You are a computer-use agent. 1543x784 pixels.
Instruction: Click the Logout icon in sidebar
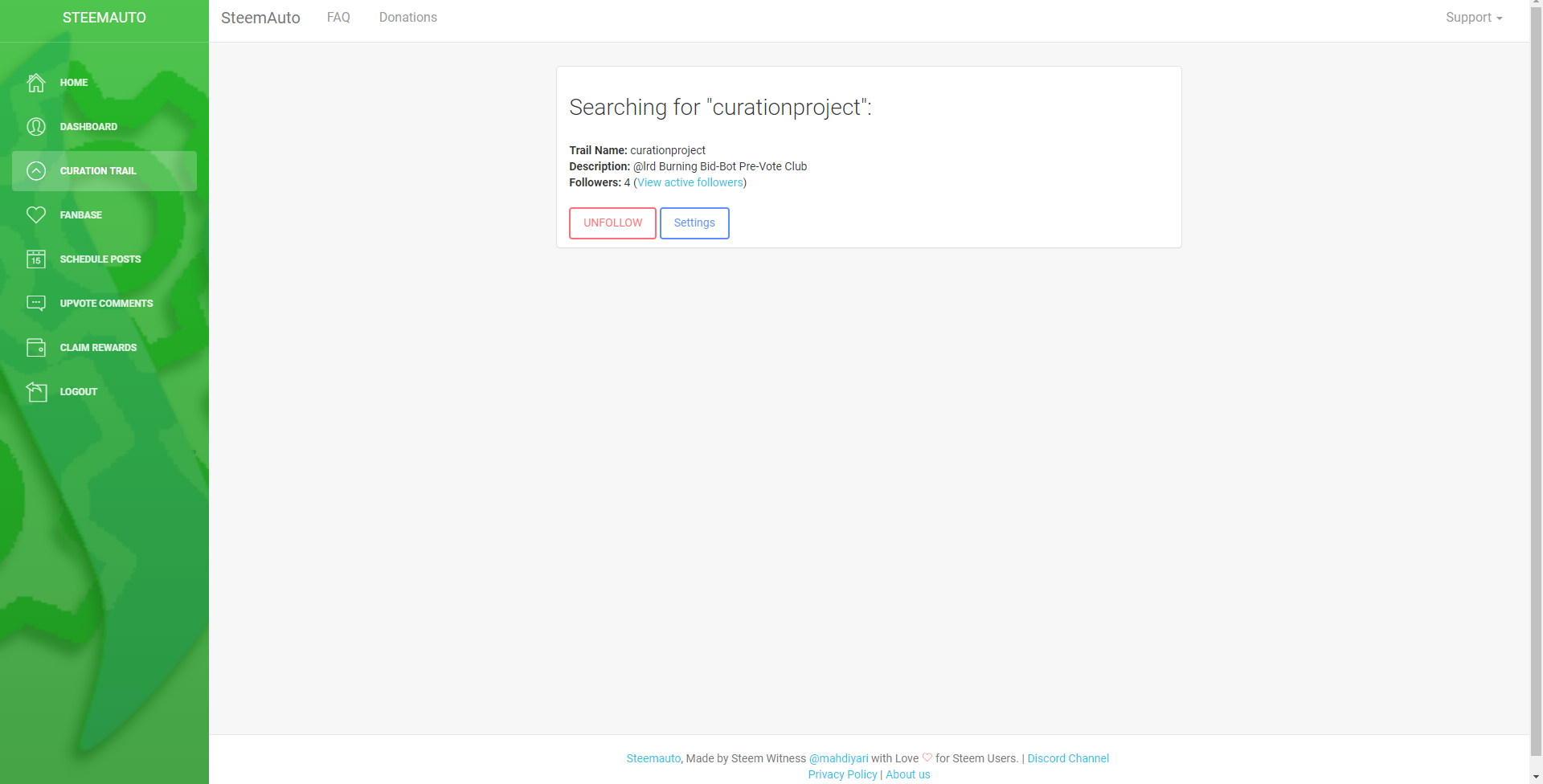click(x=36, y=392)
